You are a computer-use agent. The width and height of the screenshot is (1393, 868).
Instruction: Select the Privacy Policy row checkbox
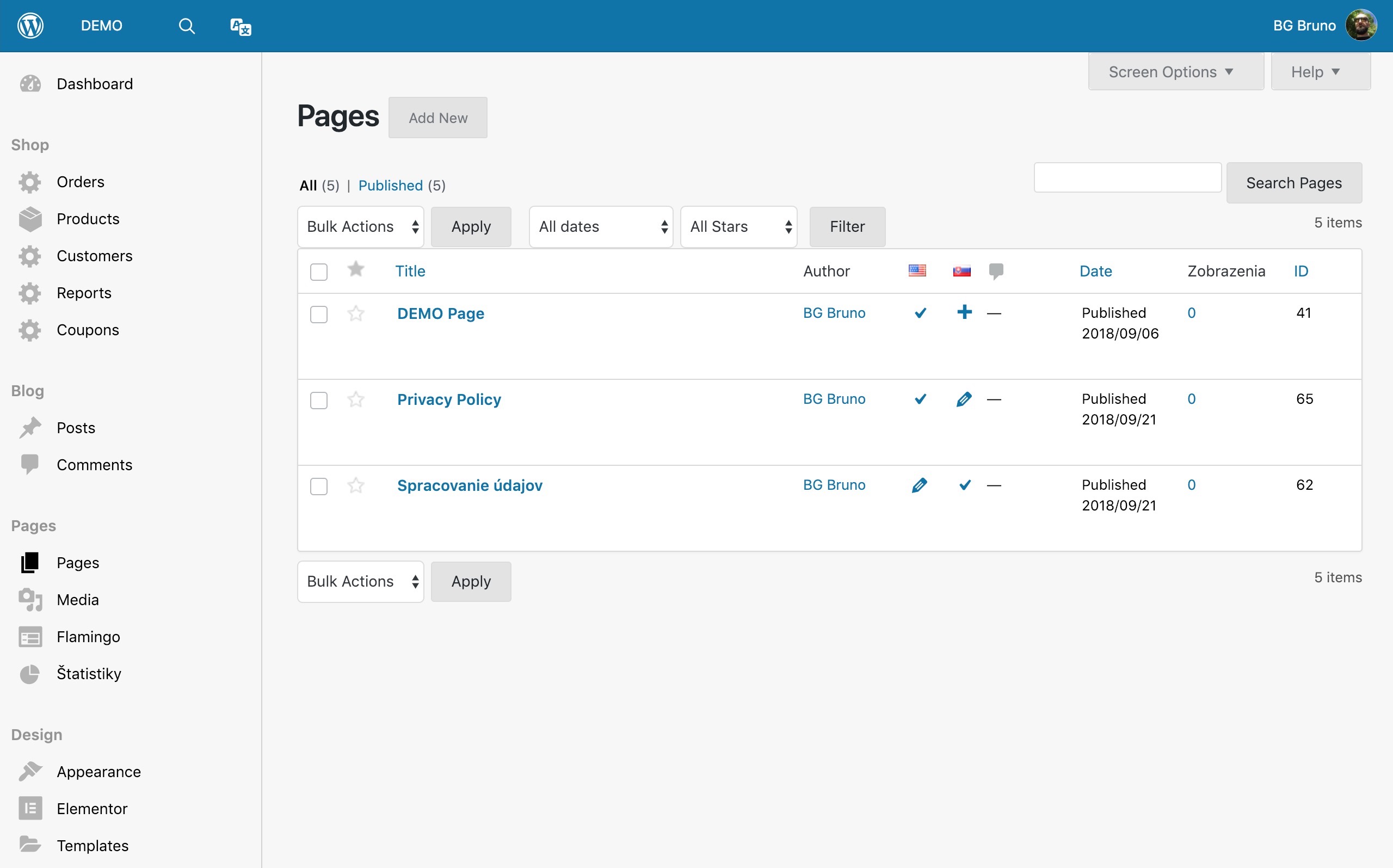pyautogui.click(x=318, y=400)
